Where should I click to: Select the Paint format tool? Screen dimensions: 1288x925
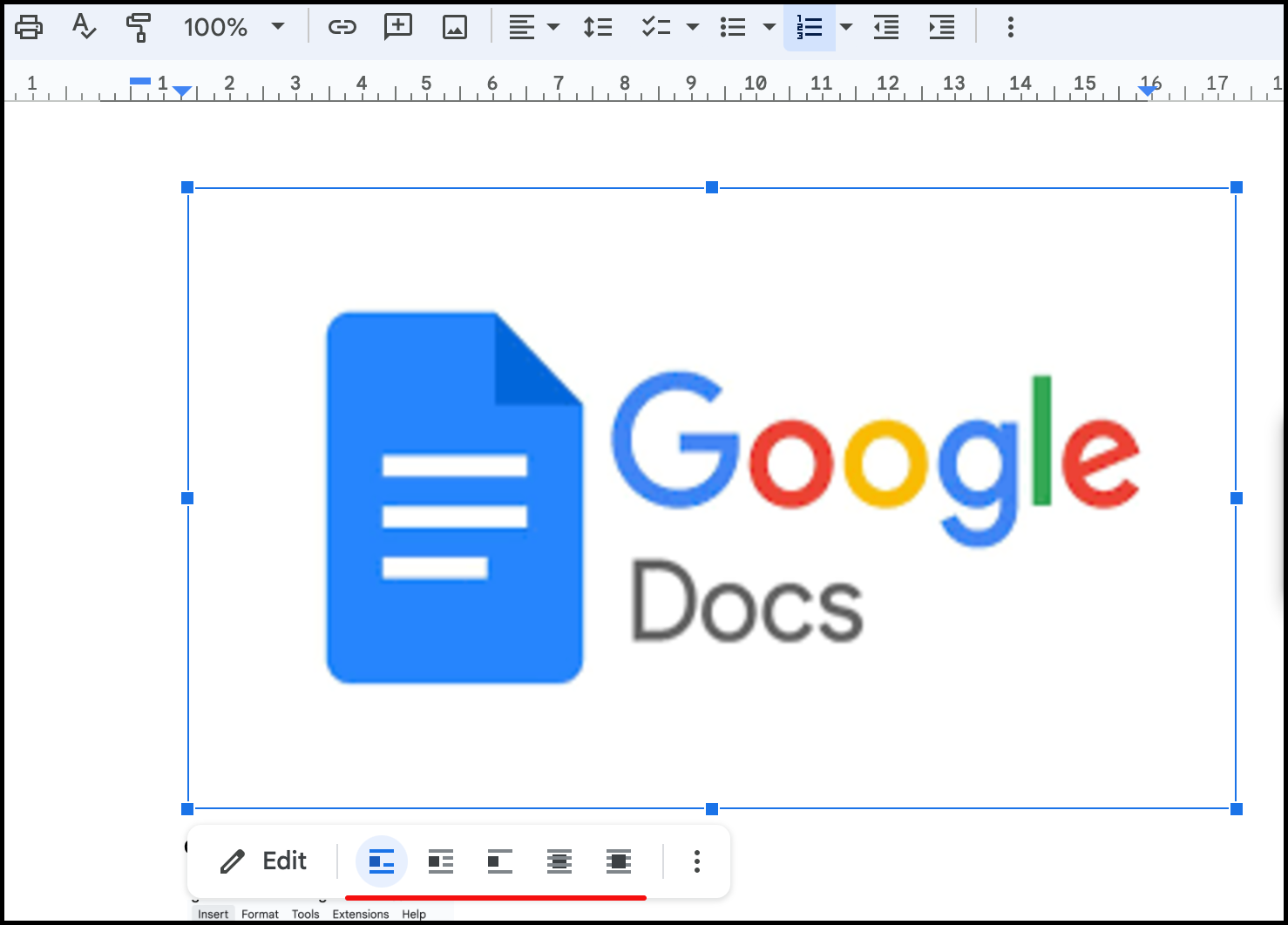(138, 27)
